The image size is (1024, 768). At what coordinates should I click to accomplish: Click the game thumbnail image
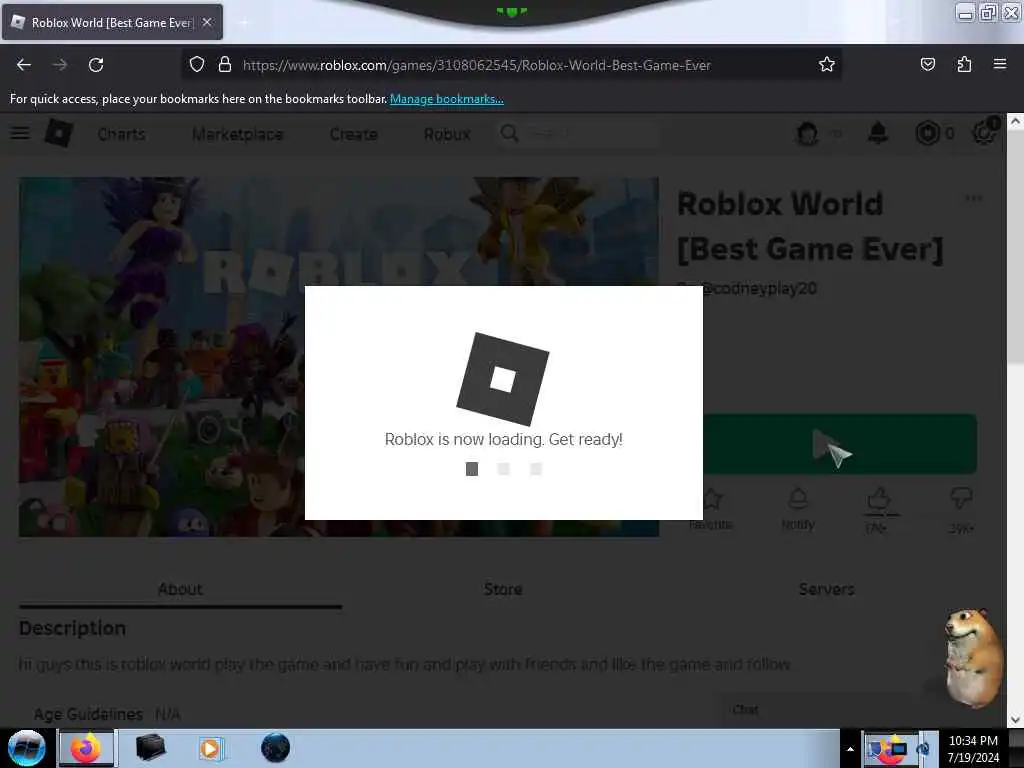(338, 357)
